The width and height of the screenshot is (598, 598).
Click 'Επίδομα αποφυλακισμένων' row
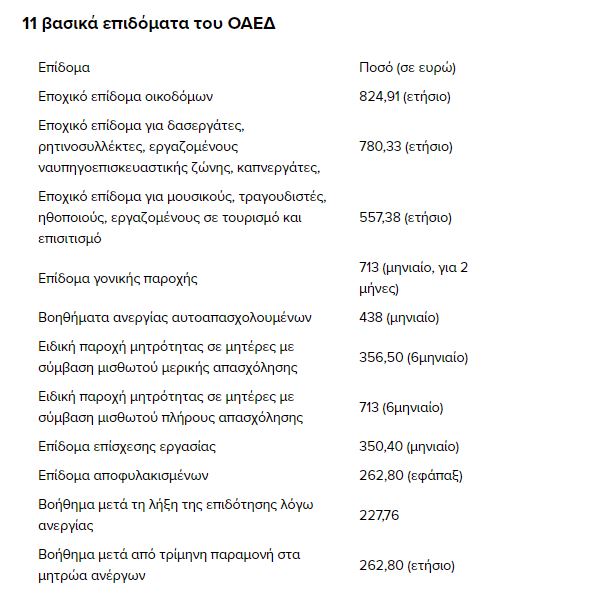[123, 476]
